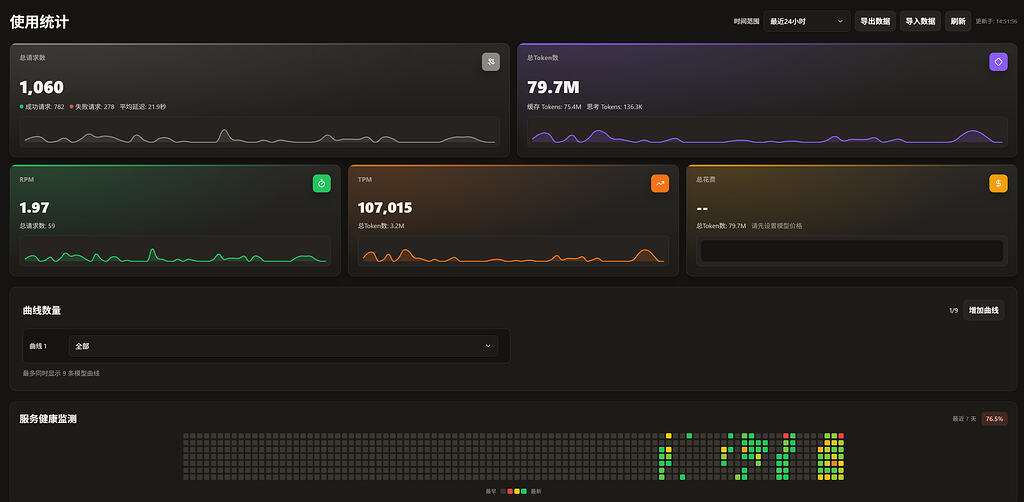This screenshot has height=502, width=1024.
Task: Click the green stopwatch RPM icon
Action: [x=321, y=183]
